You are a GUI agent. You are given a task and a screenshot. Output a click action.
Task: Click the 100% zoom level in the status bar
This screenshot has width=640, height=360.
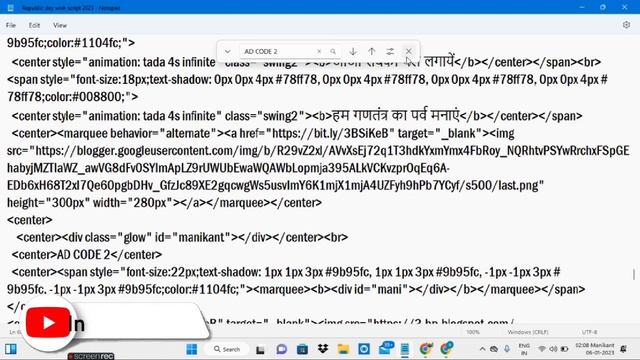pos(473,332)
